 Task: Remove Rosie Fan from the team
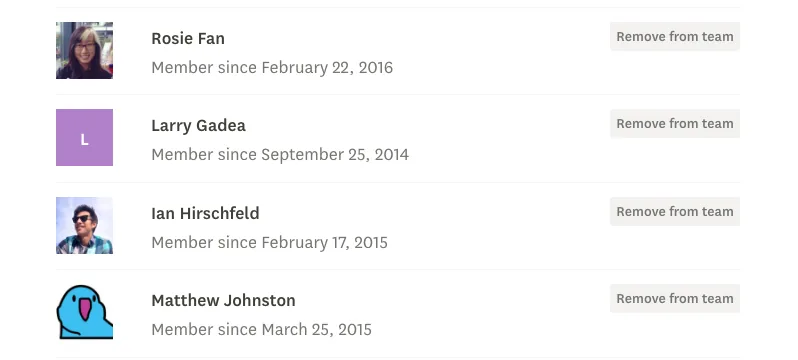tap(675, 37)
